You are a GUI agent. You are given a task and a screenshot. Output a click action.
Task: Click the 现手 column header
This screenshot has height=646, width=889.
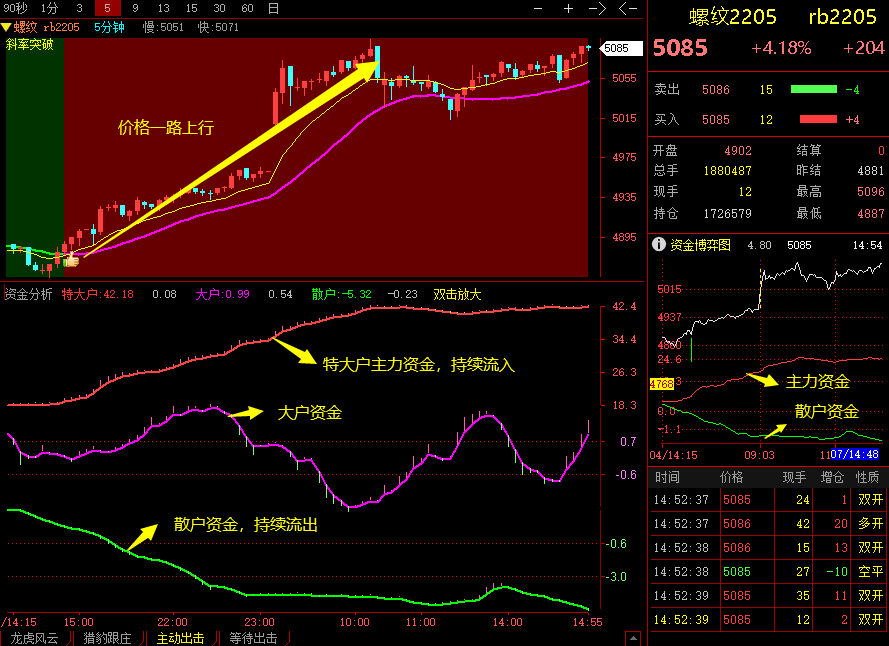tap(795, 478)
